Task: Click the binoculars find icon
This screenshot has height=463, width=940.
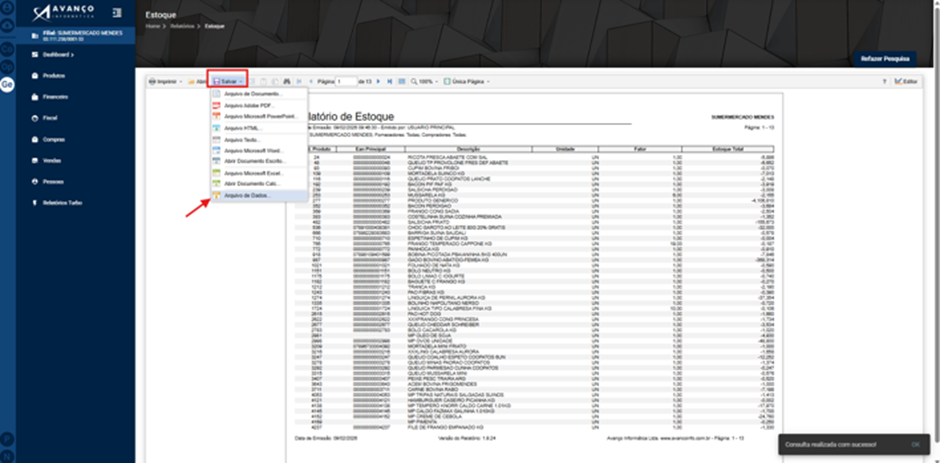Action: (287, 81)
